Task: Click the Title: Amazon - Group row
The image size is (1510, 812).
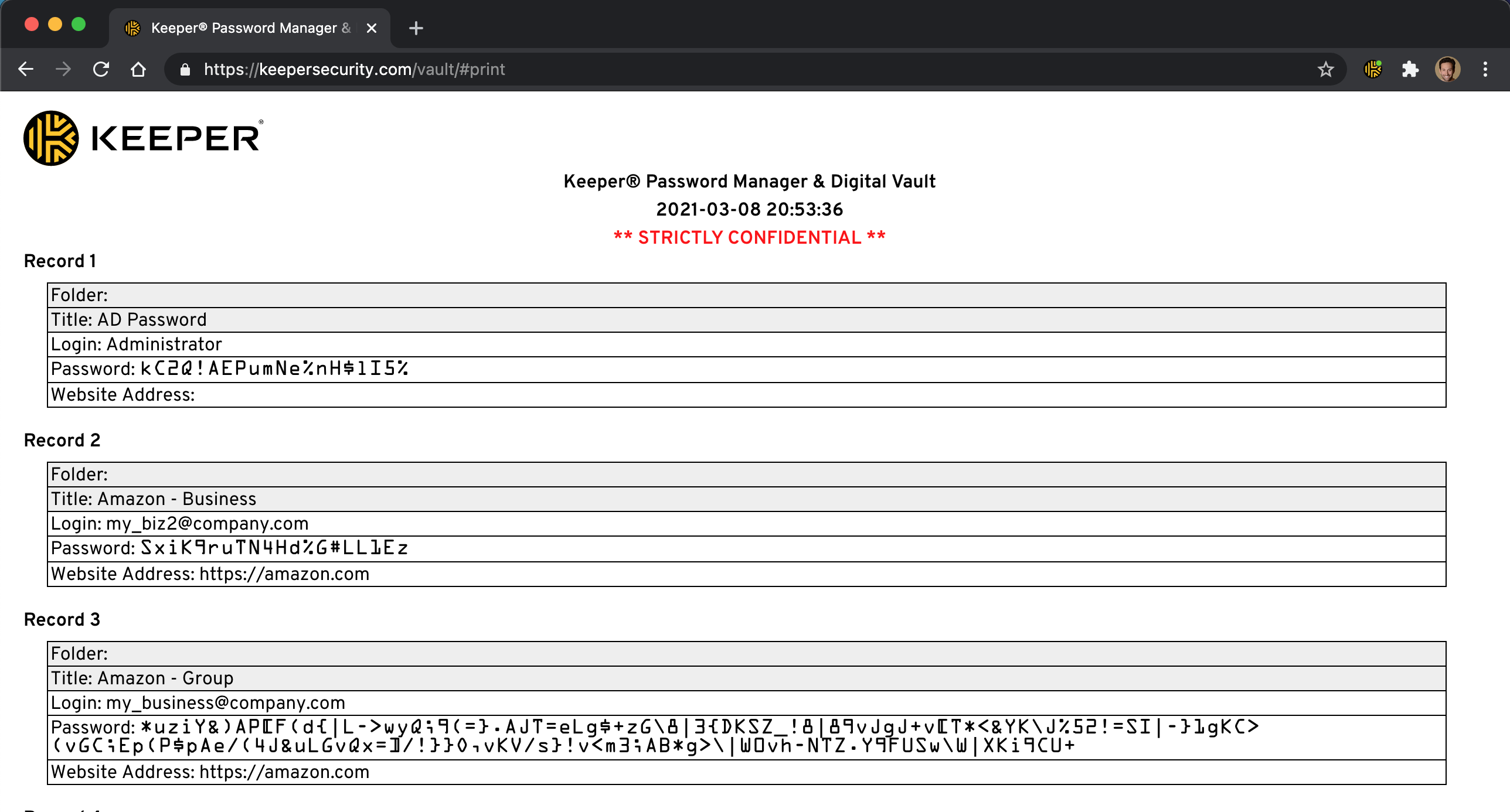Action: pyautogui.click(x=142, y=678)
